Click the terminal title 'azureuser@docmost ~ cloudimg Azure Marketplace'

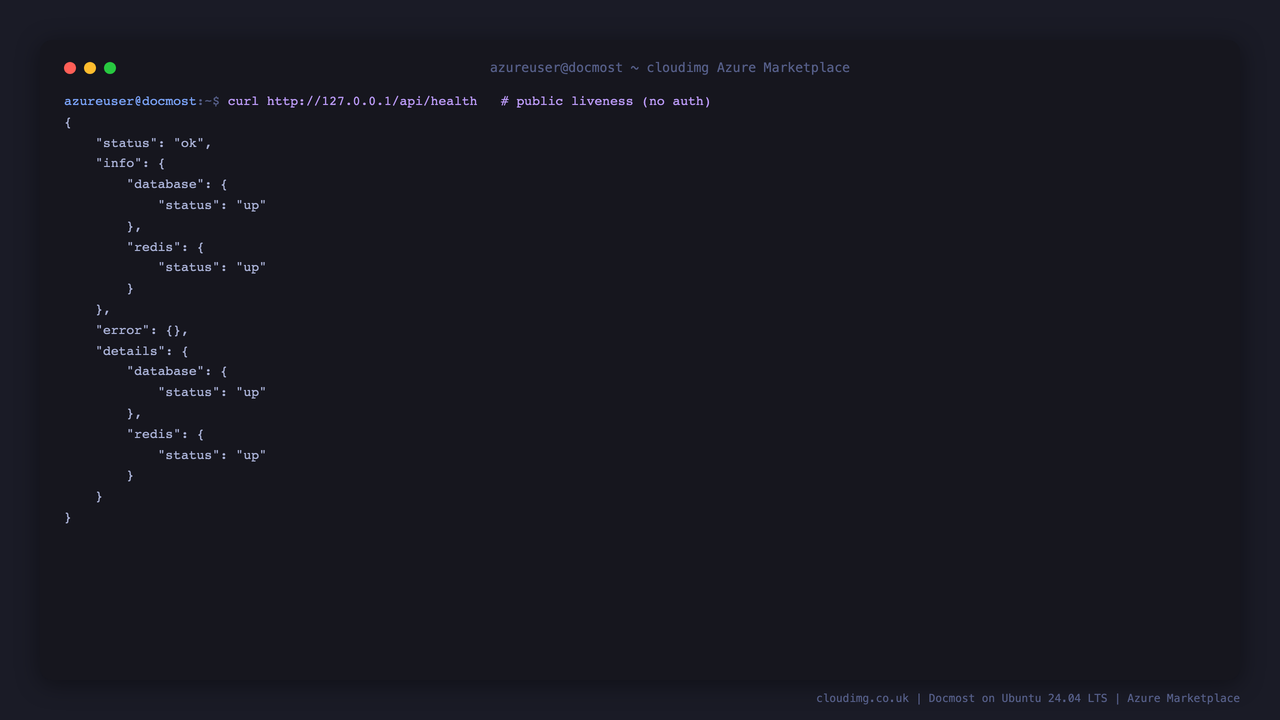pyautogui.click(x=670, y=68)
